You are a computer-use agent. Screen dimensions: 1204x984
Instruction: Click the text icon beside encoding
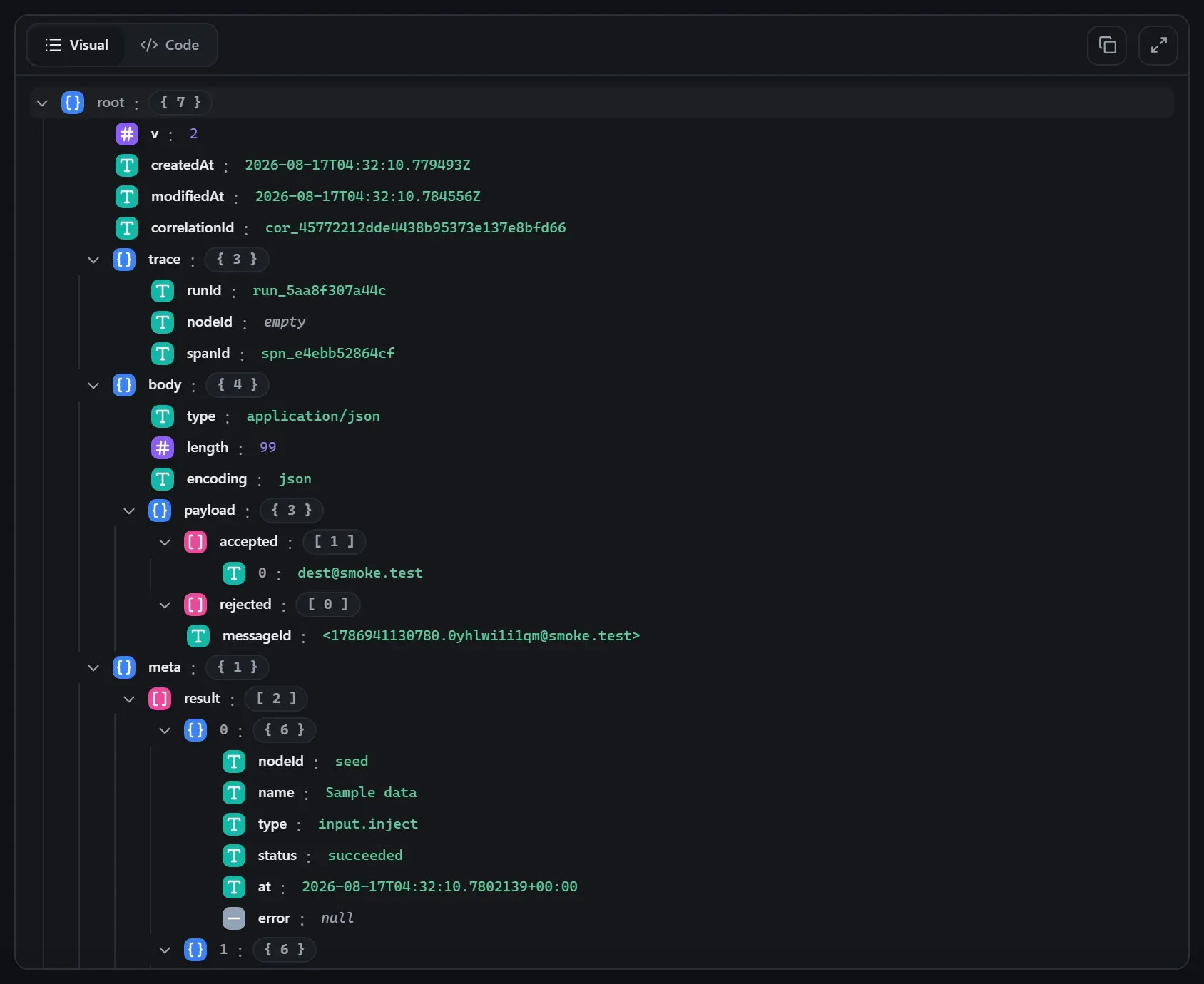tap(163, 479)
